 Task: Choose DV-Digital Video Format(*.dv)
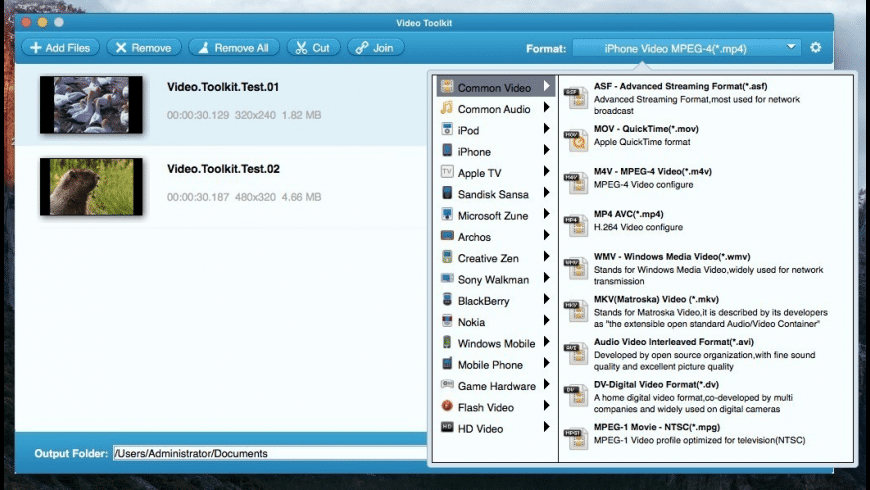[656, 385]
